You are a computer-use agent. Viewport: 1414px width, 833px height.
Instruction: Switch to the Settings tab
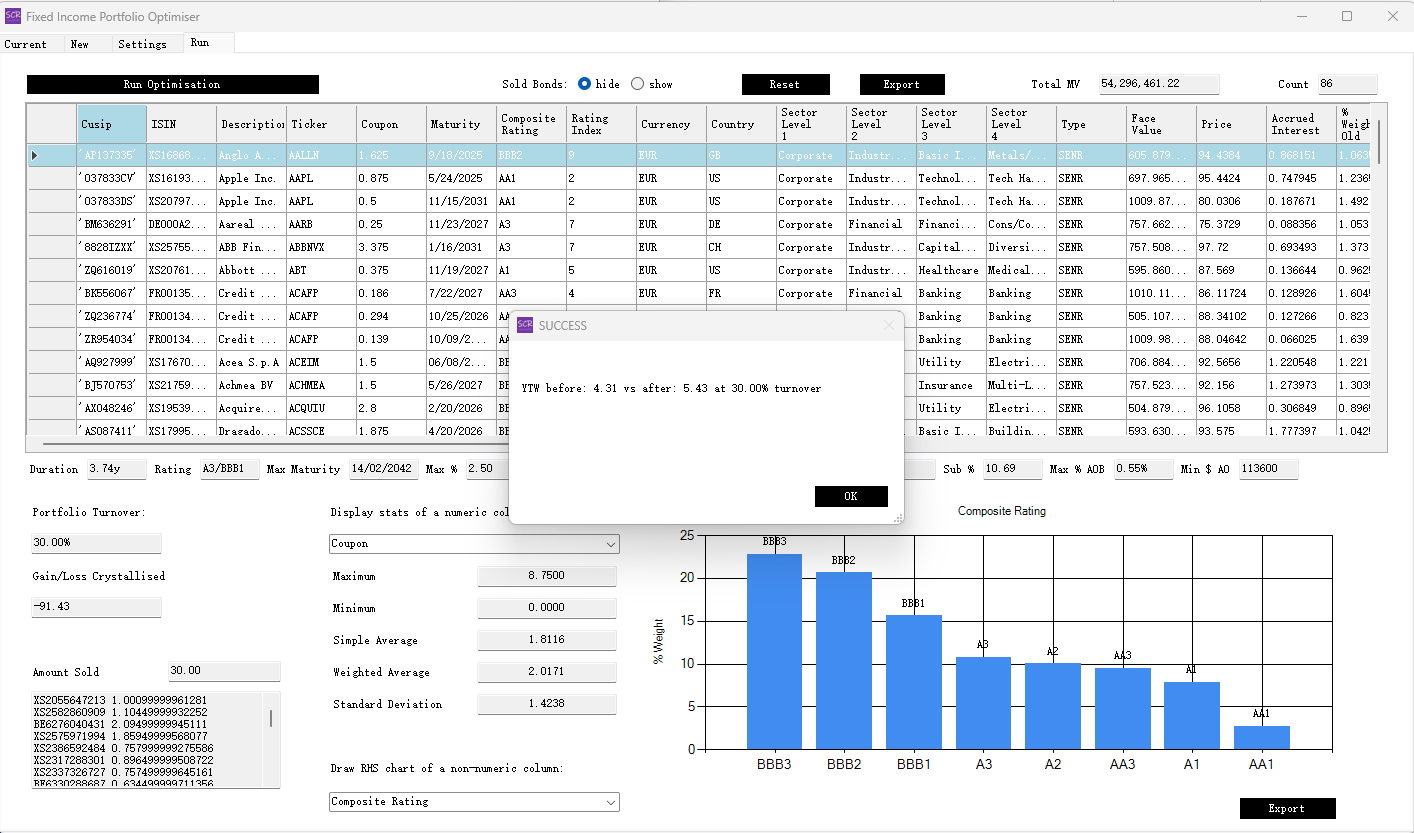[142, 44]
